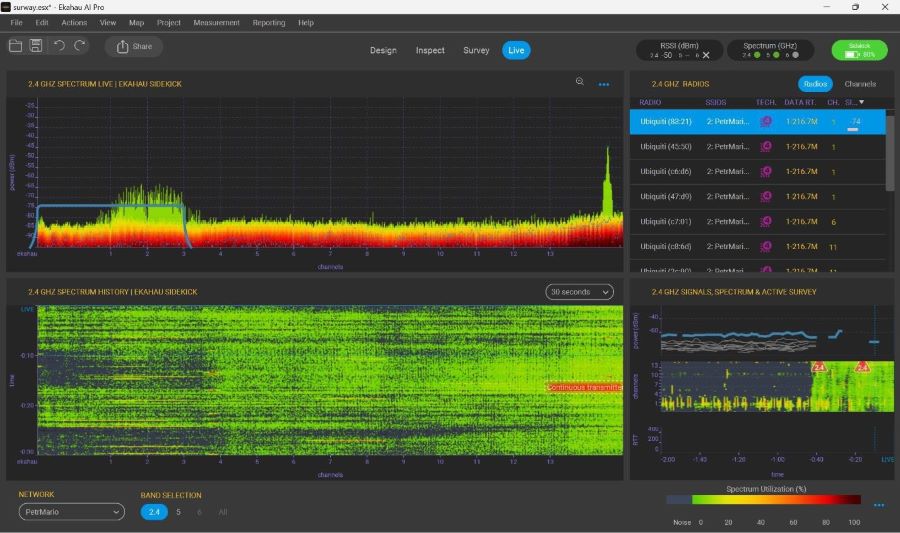Viewport: 900px width, 533px height.
Task: Open the Project menu
Action: [169, 23]
